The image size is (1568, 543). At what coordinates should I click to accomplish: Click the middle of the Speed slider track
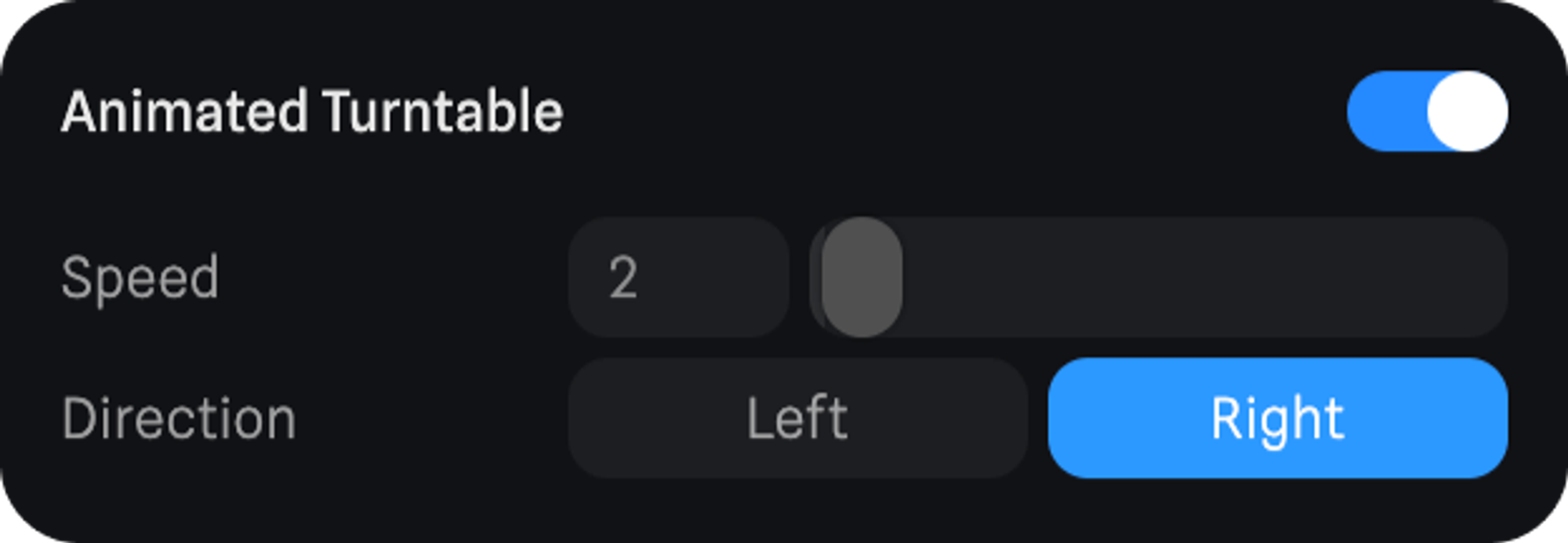coord(1159,277)
